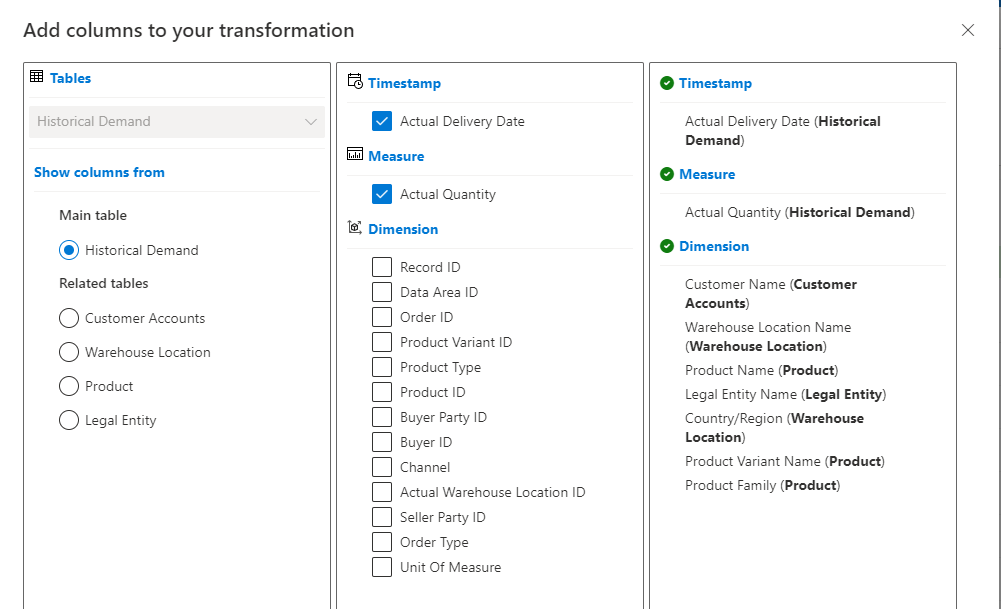Click the Tables grid icon

(37, 77)
